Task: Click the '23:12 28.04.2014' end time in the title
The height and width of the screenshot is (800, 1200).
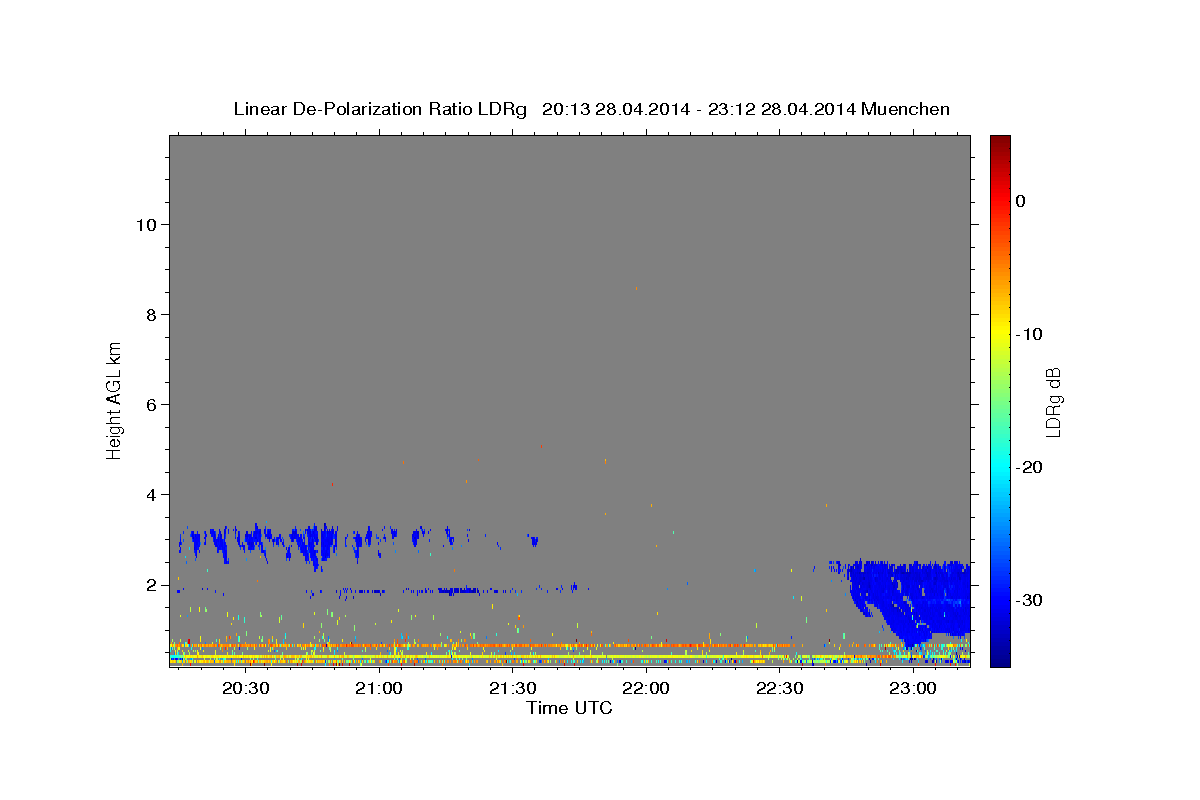Action: [x=781, y=109]
